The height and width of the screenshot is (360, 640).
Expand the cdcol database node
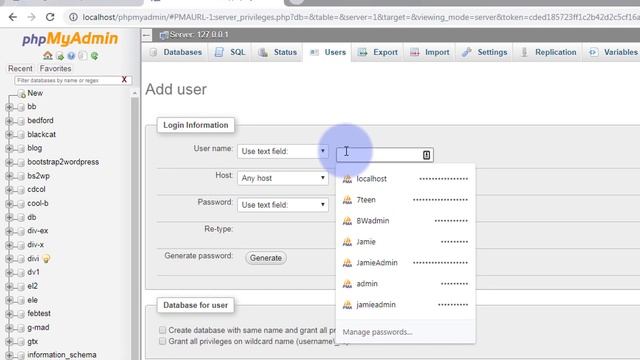click(x=9, y=190)
